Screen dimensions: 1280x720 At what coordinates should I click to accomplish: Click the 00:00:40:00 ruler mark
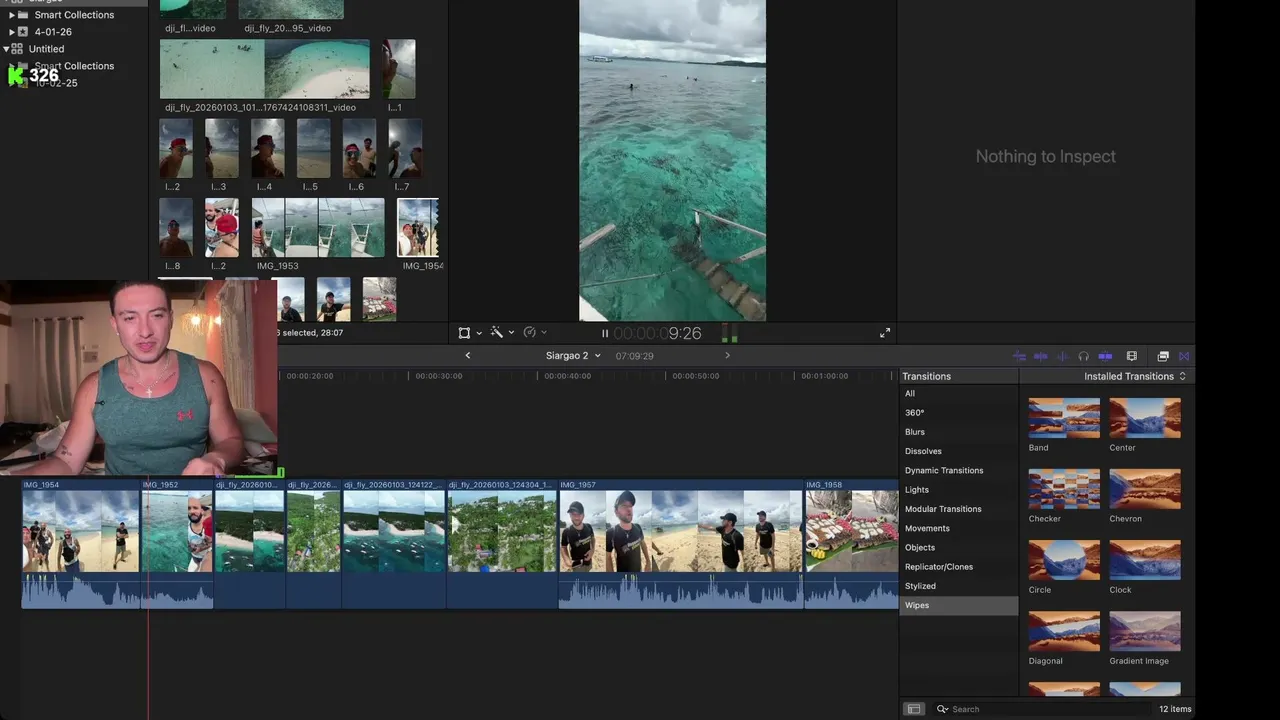567,376
